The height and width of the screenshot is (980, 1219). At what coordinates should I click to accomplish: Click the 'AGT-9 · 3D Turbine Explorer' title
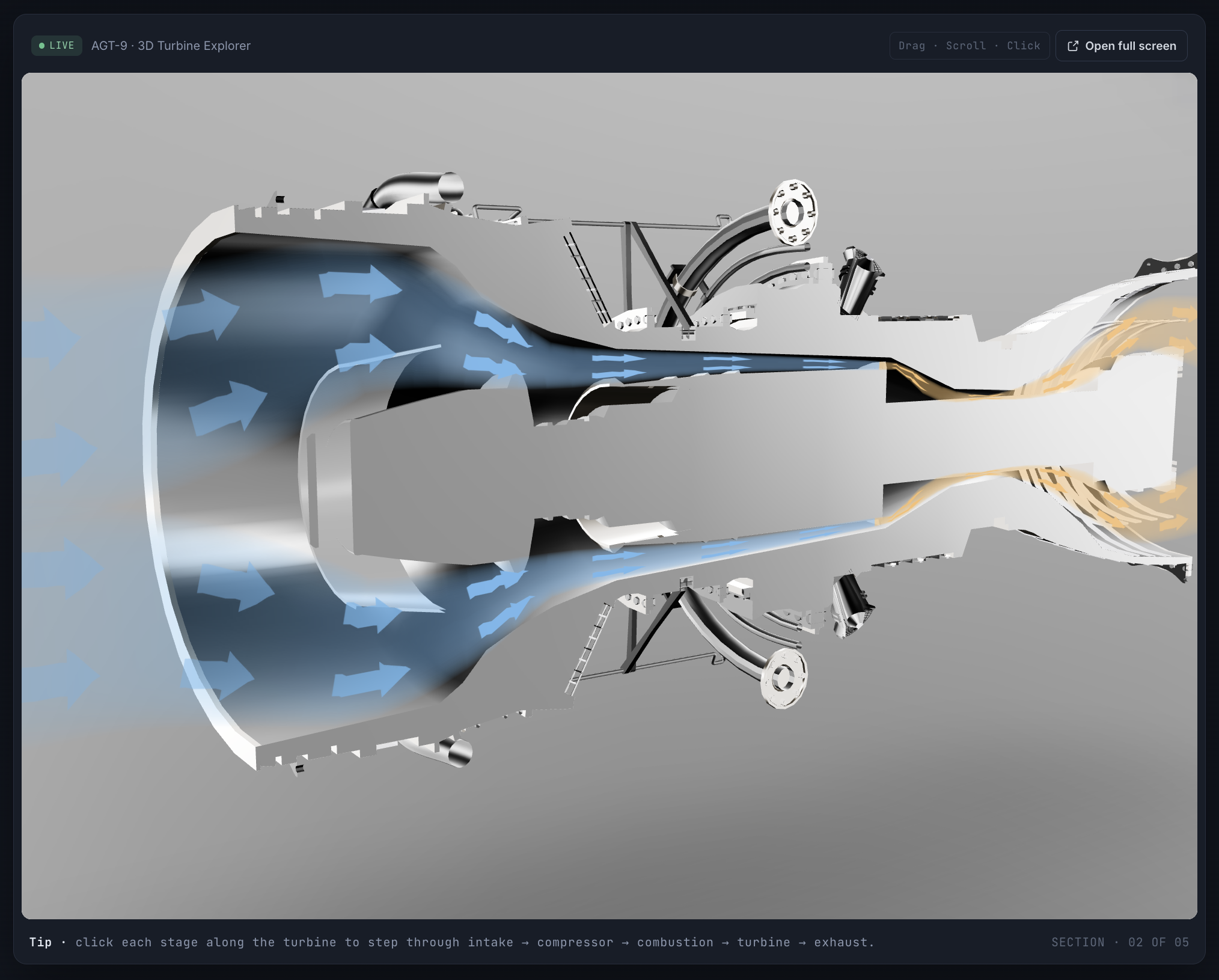[x=171, y=46]
